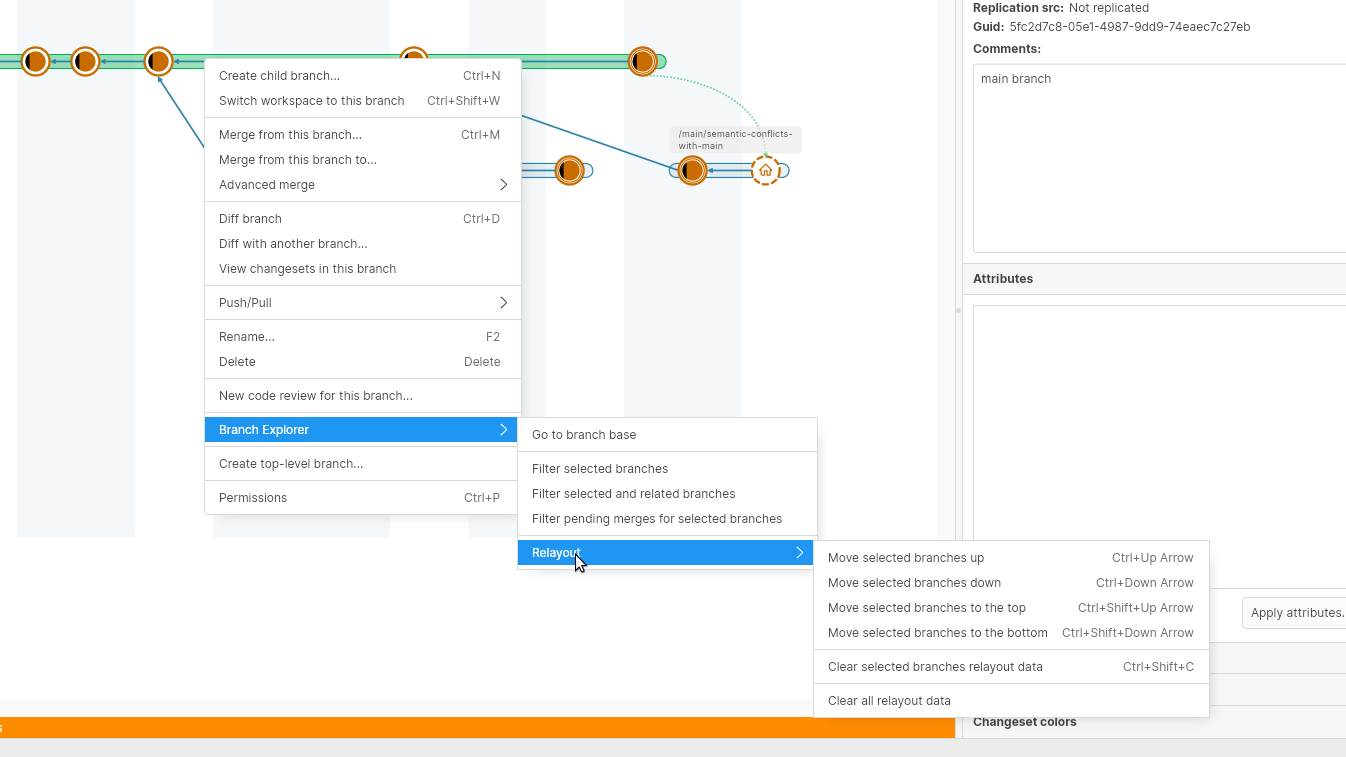The image size is (1346, 757).
Task: Click the home workspace changeset icon
Action: [x=765, y=170]
